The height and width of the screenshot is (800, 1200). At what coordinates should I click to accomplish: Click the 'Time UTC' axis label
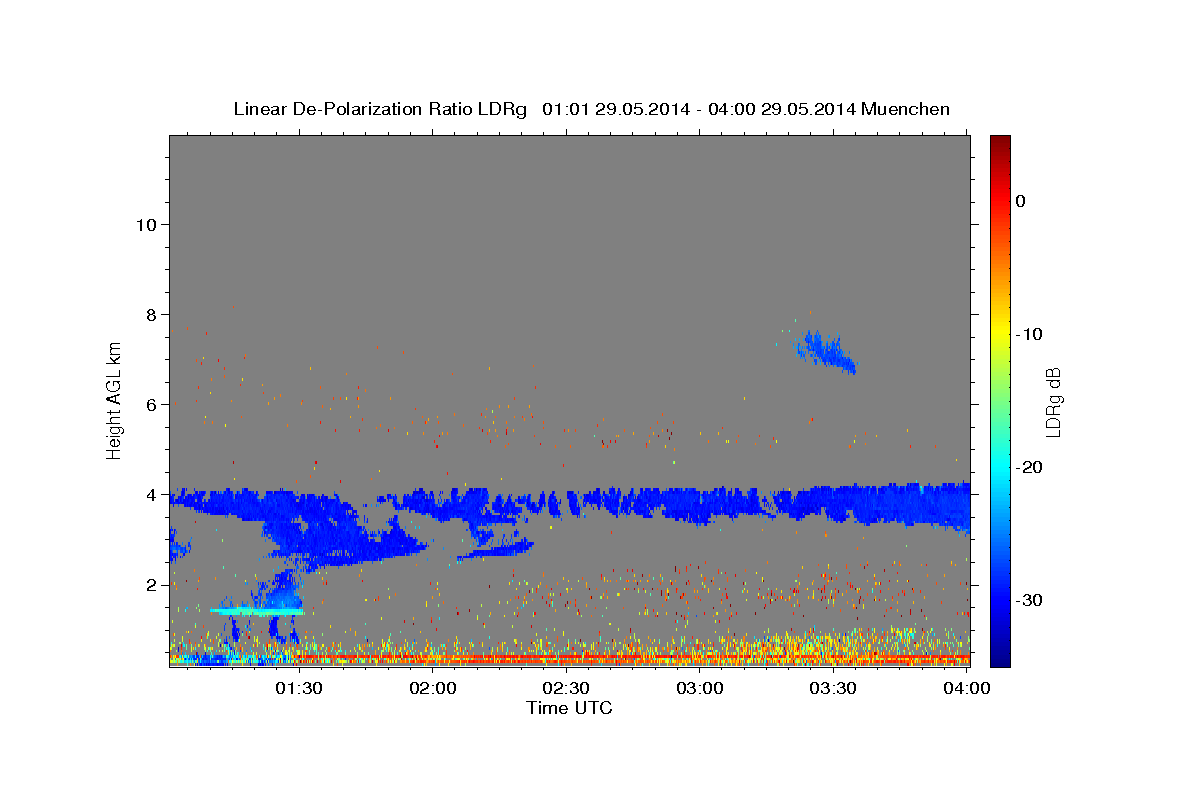pyautogui.click(x=569, y=708)
